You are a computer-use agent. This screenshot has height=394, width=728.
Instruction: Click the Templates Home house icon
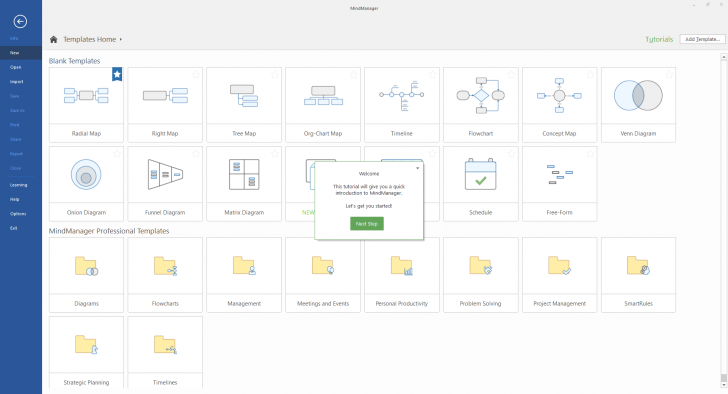54,39
